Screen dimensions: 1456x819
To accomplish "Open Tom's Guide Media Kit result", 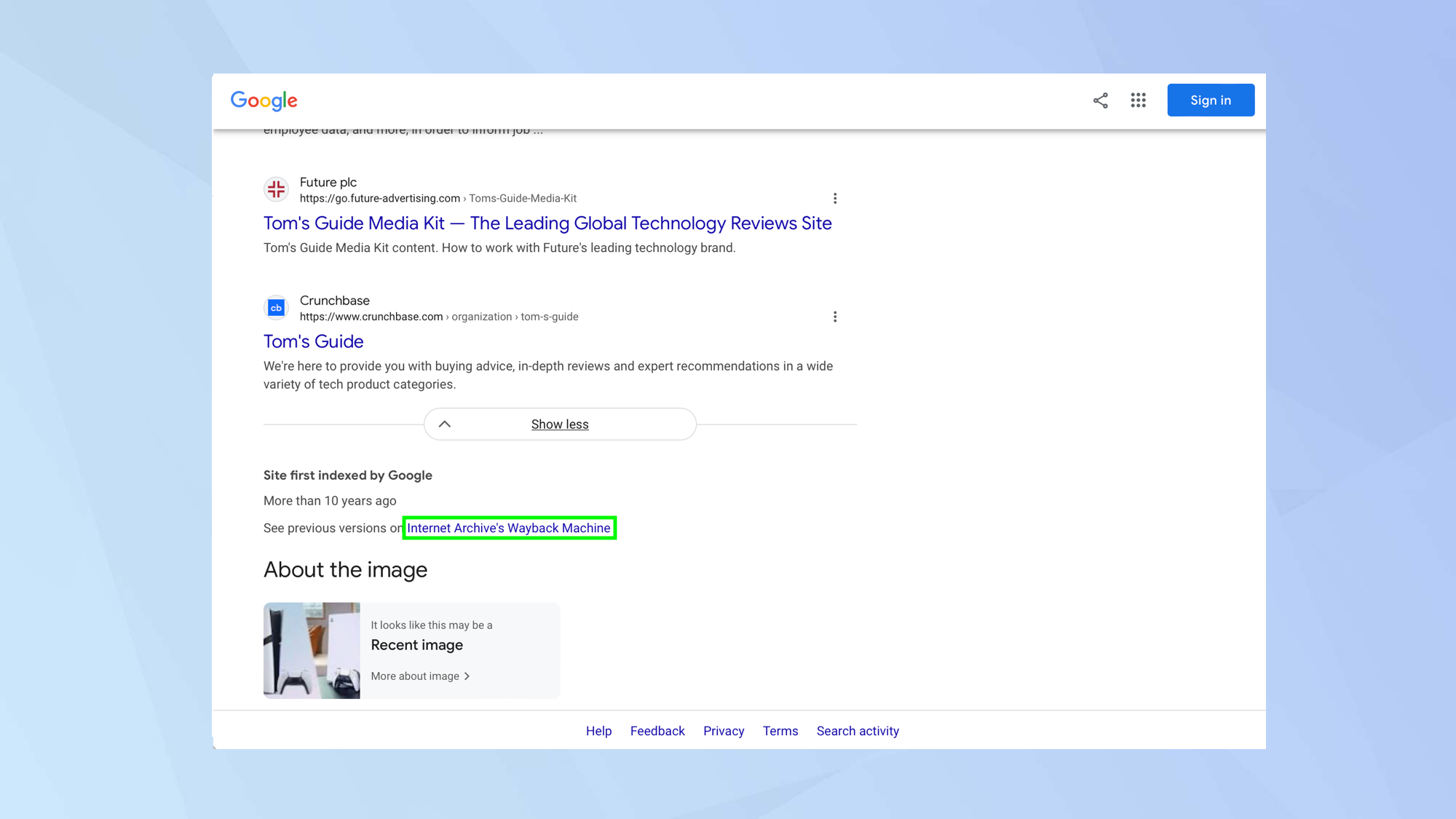I will click(x=547, y=223).
